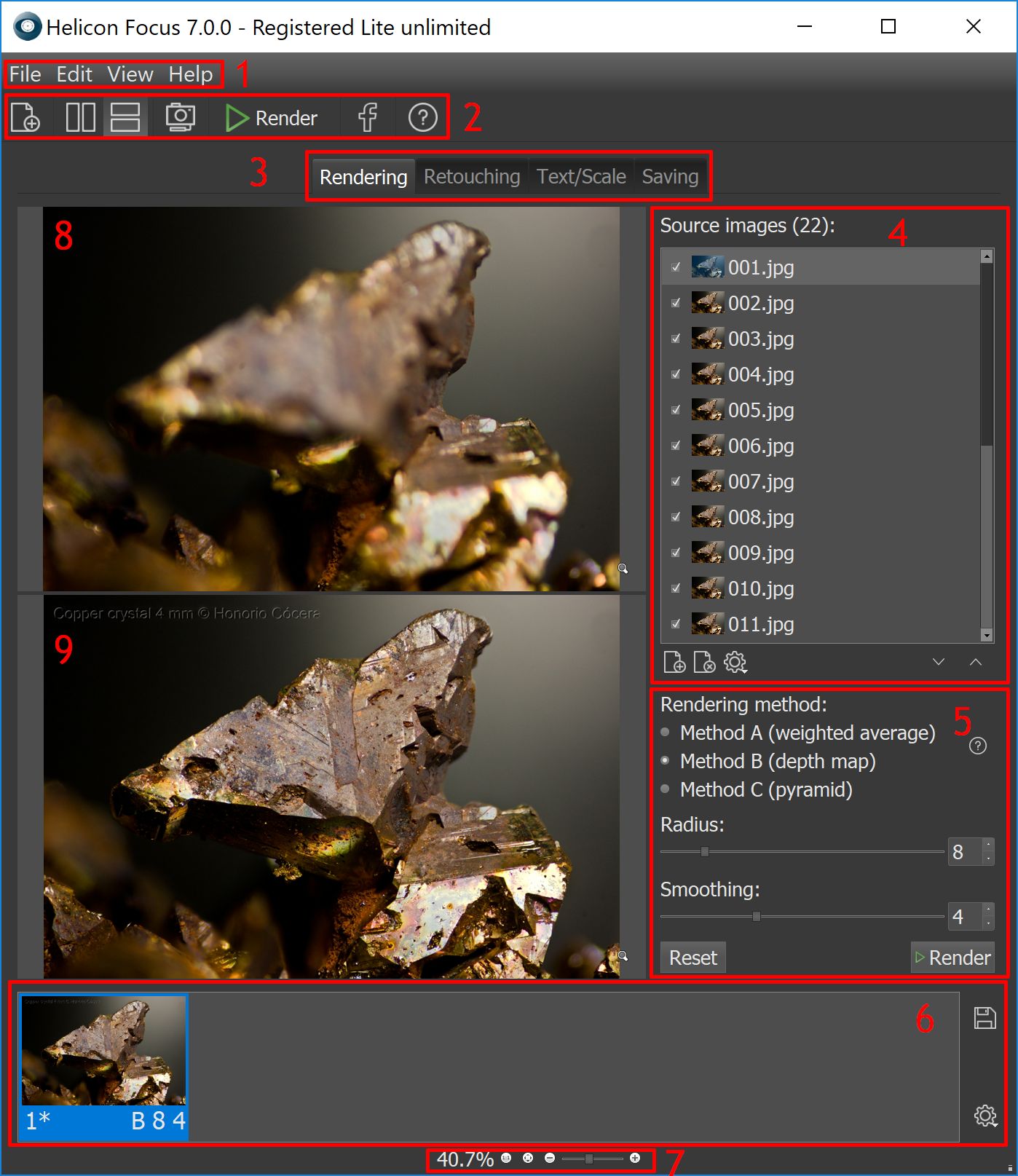Open the Edit menu

74,74
